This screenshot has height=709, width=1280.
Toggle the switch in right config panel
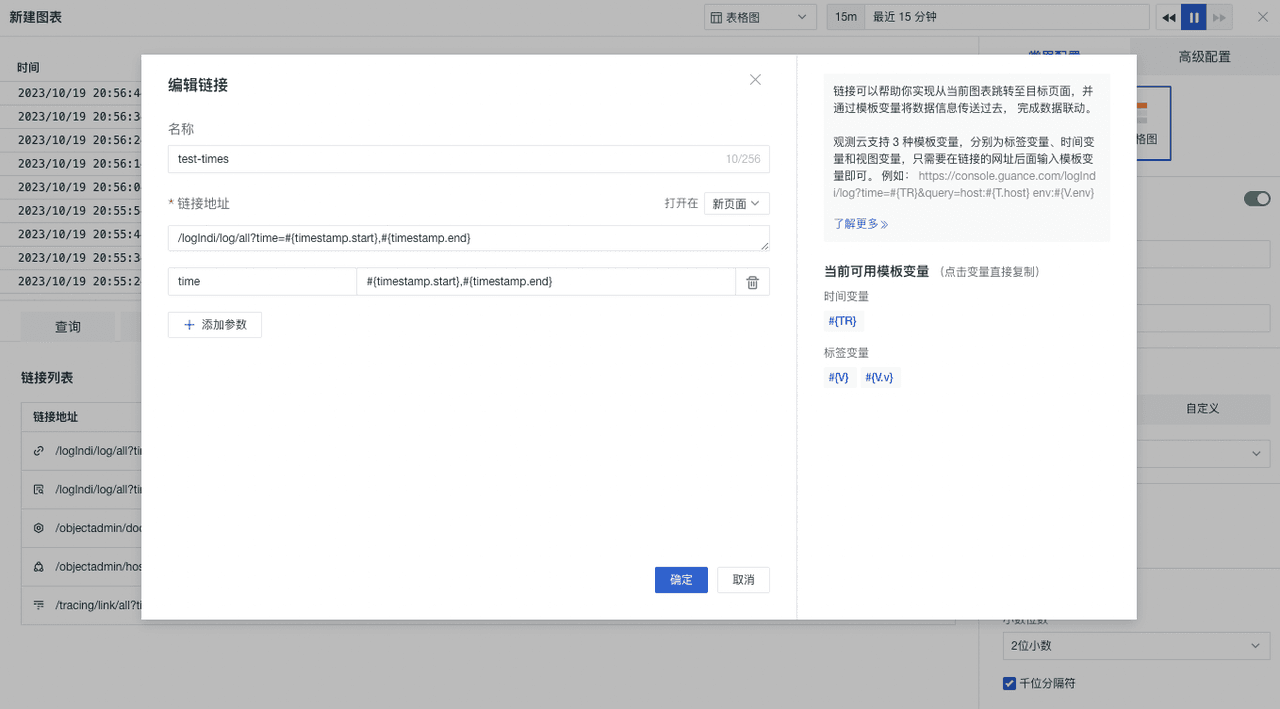pyautogui.click(x=1257, y=199)
